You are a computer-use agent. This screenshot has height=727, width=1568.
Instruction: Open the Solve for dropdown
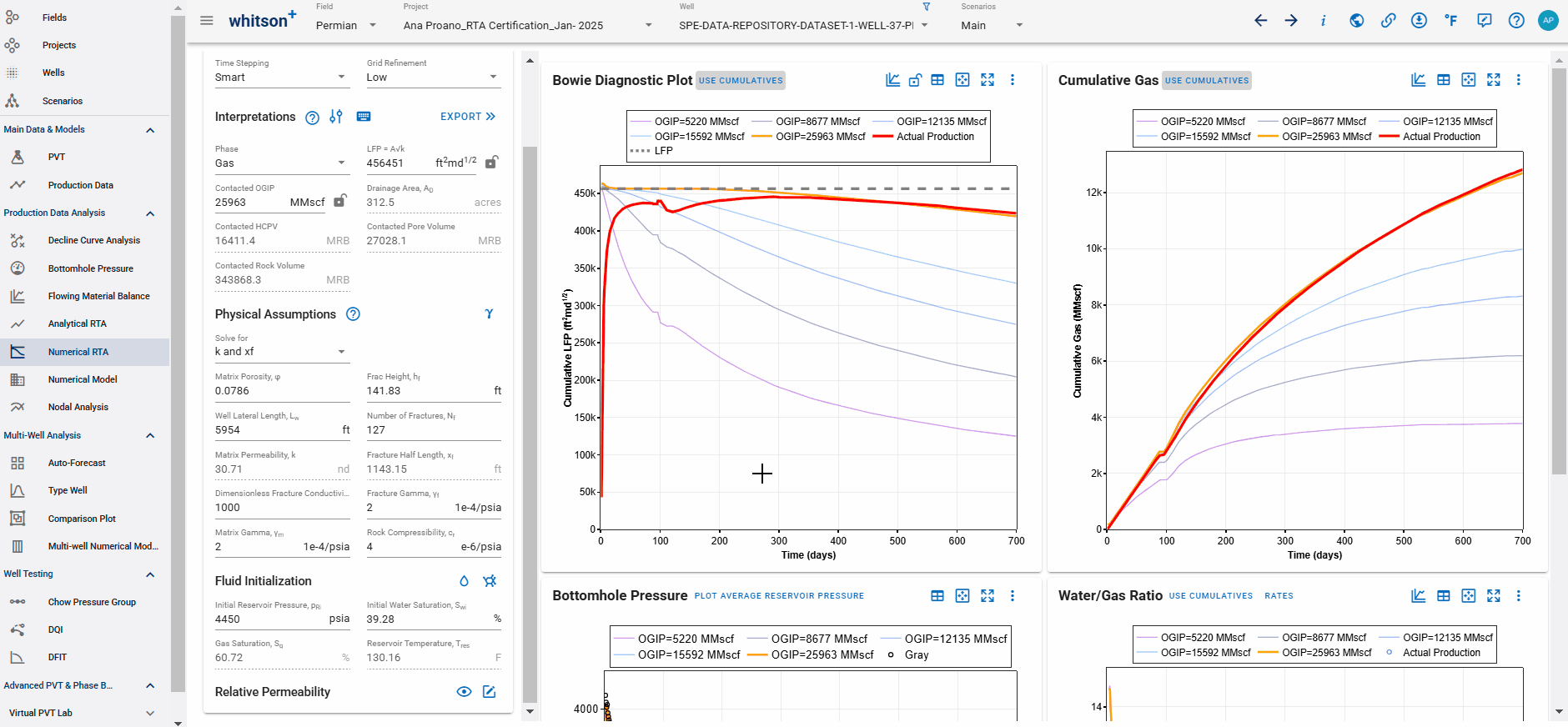click(281, 352)
